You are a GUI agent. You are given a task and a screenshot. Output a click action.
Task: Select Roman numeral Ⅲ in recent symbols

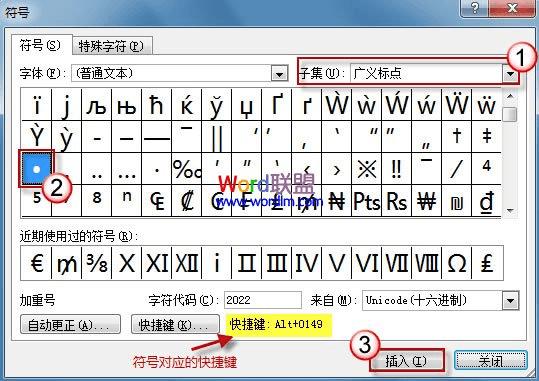277,263
